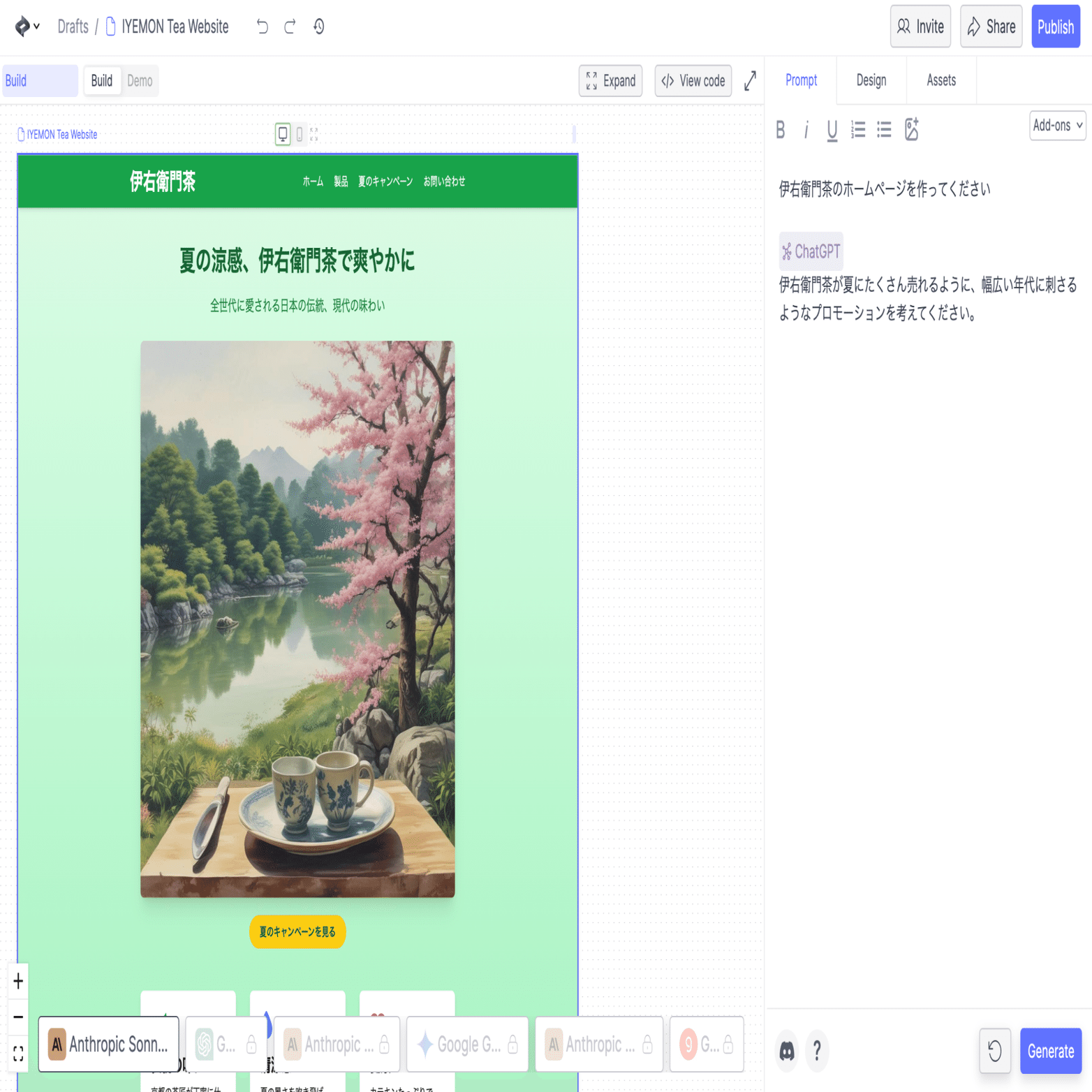
Task: Click the hero headline 夏の涼感
Action: 297,260
